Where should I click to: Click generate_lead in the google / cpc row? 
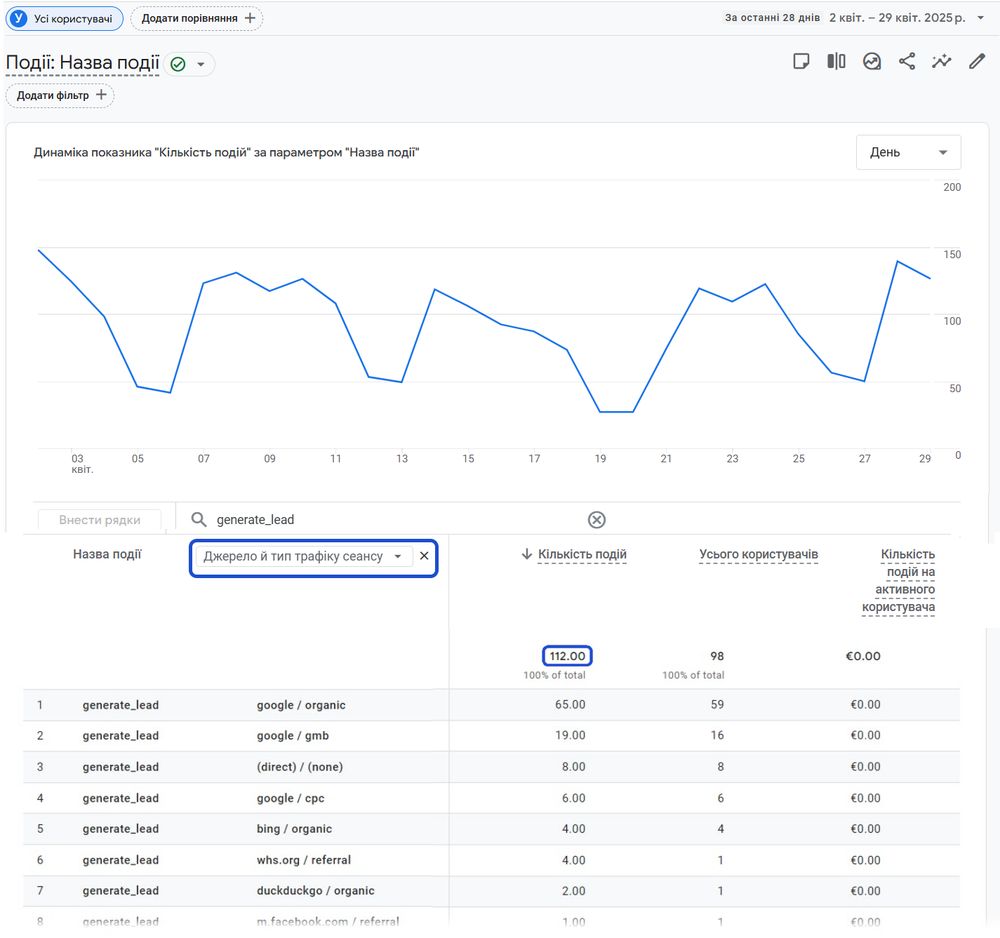121,798
